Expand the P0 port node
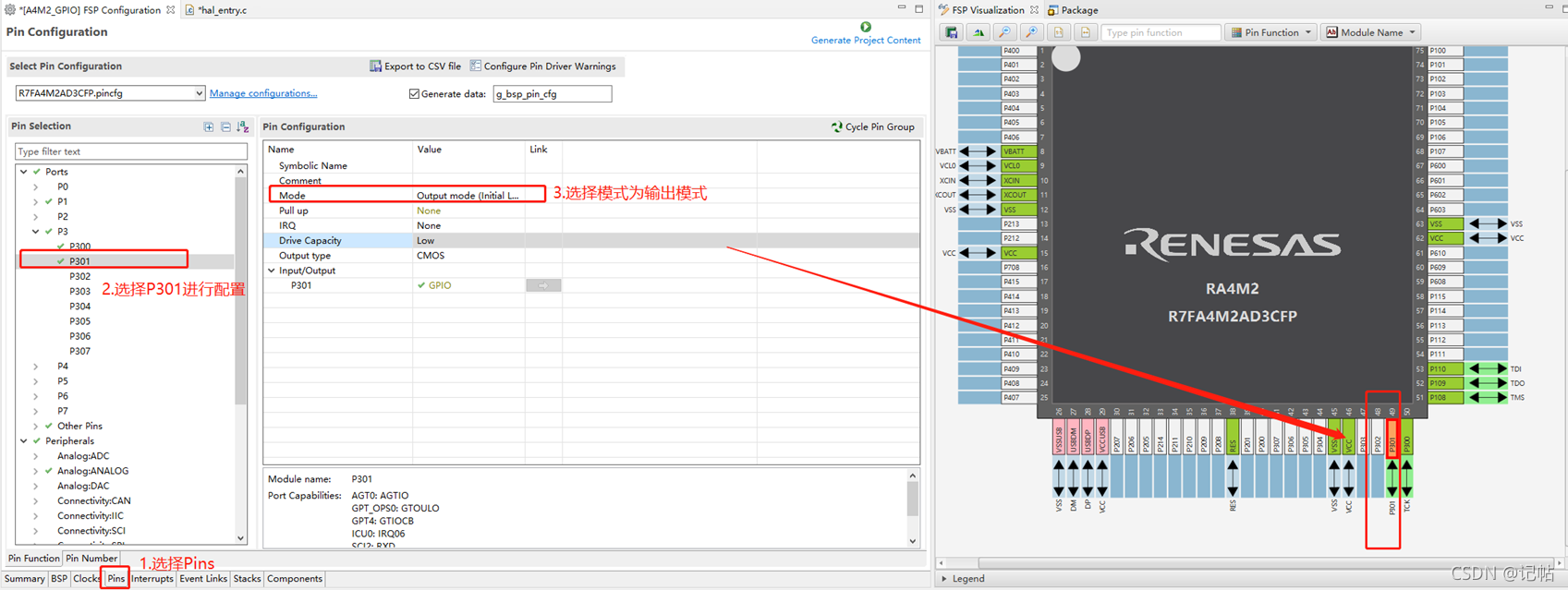The width and height of the screenshot is (1568, 590). 36,187
